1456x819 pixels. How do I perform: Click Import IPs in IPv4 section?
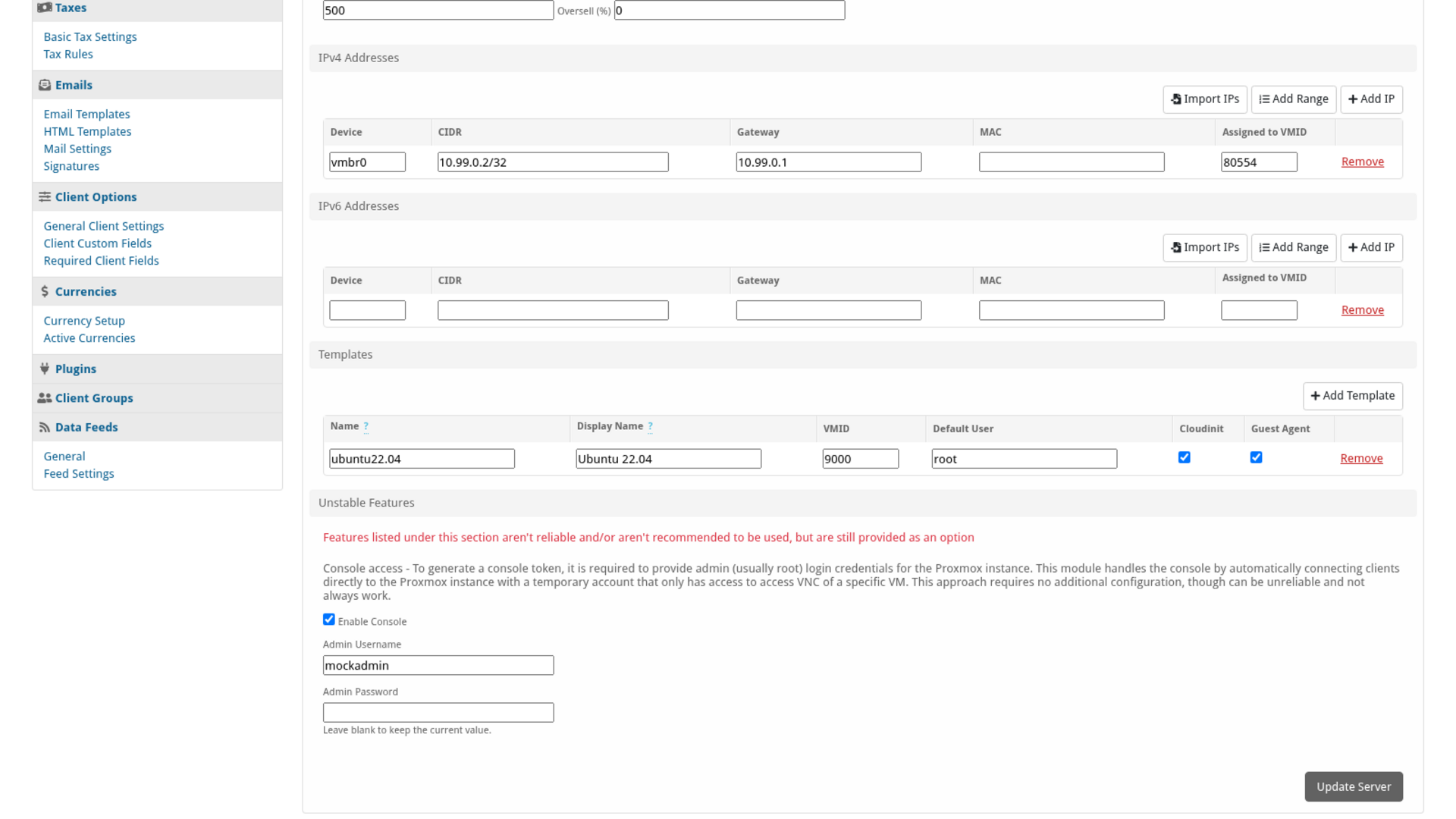pos(1205,99)
